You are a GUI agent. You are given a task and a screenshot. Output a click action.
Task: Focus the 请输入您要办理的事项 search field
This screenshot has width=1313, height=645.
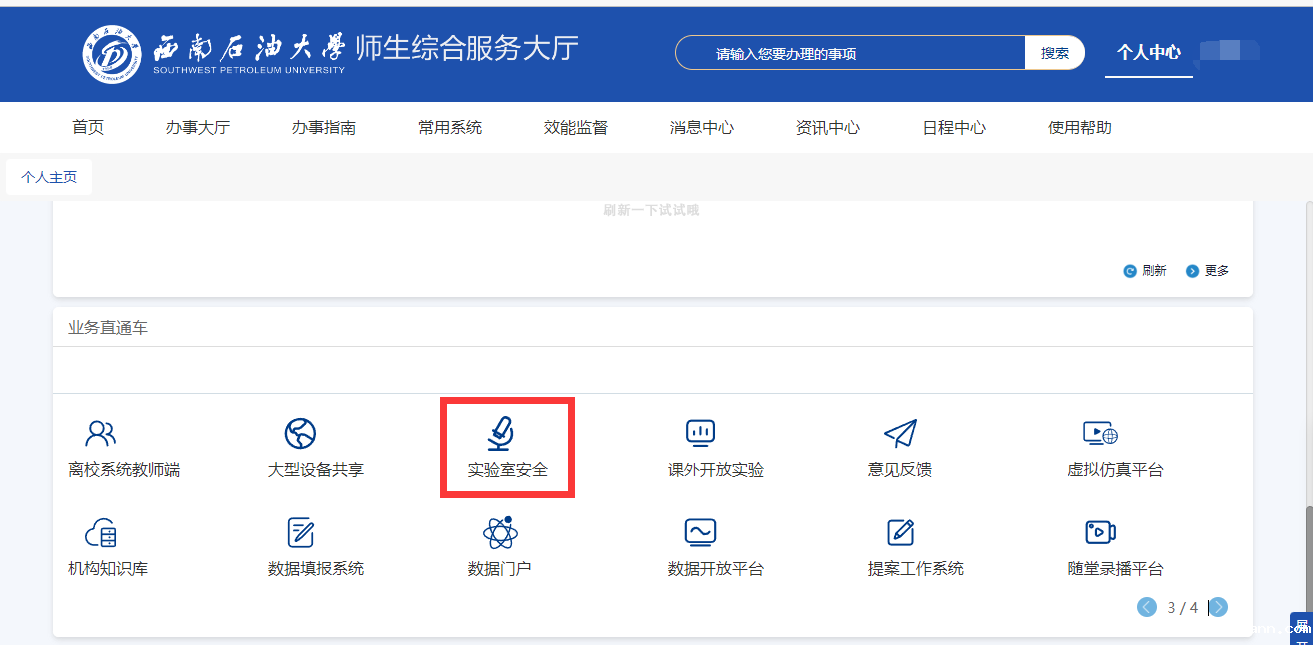point(850,53)
